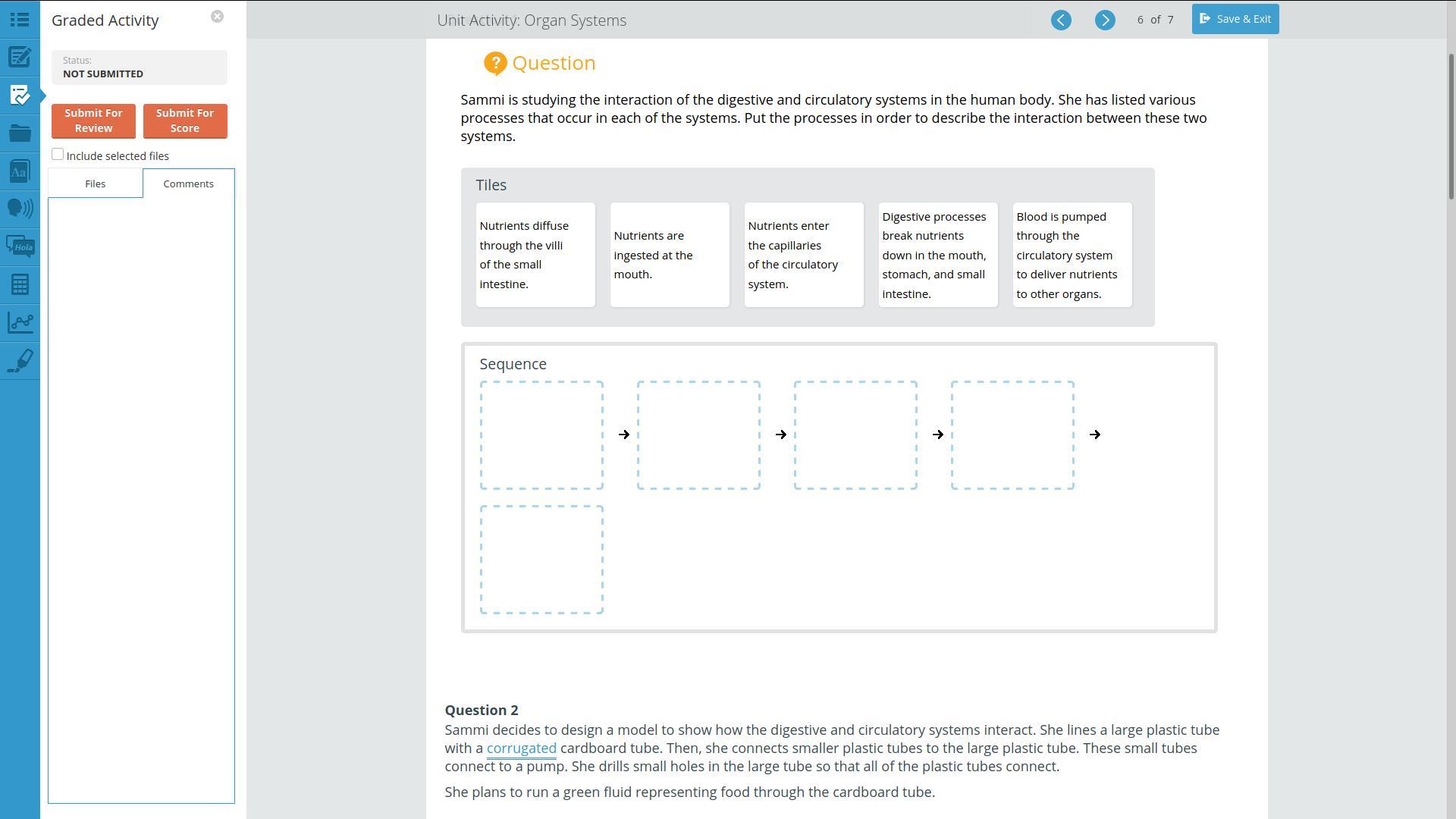Go to the next page arrow
The width and height of the screenshot is (1456, 819).
pyautogui.click(x=1105, y=20)
